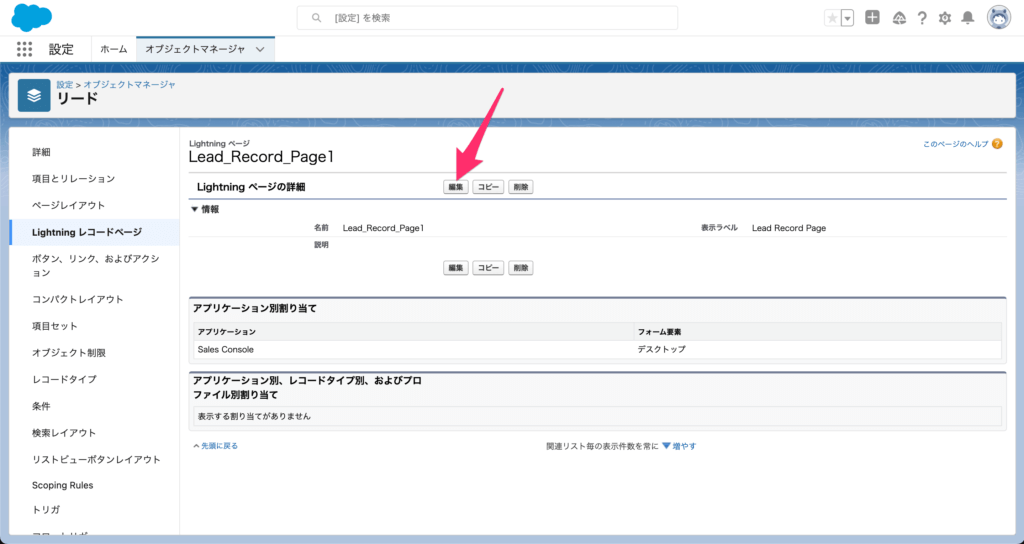The width and height of the screenshot is (1024, 544).
Task: Click the Trailhead guidance icon
Action: point(899,18)
